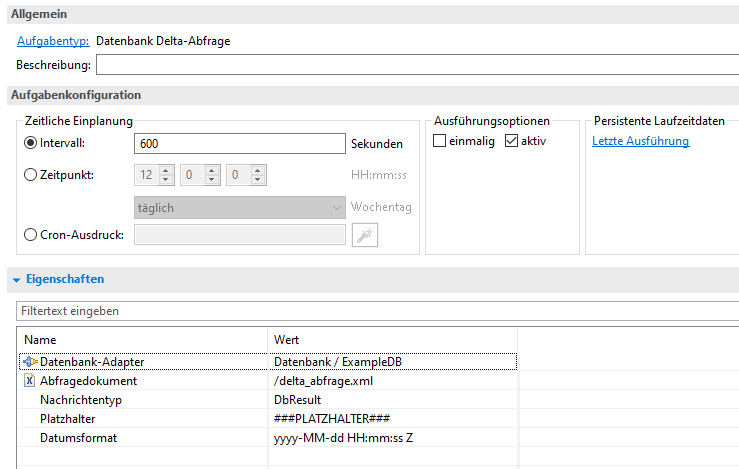This screenshot has width=739, height=469.
Task: Increase the seconds spinner value
Action: click(257, 170)
